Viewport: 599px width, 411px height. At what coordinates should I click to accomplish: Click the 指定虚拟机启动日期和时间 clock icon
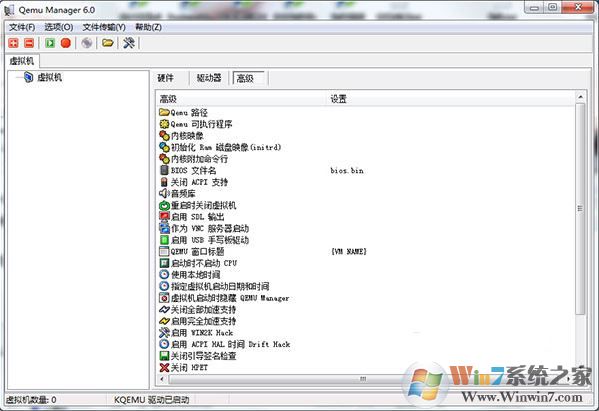tap(164, 286)
